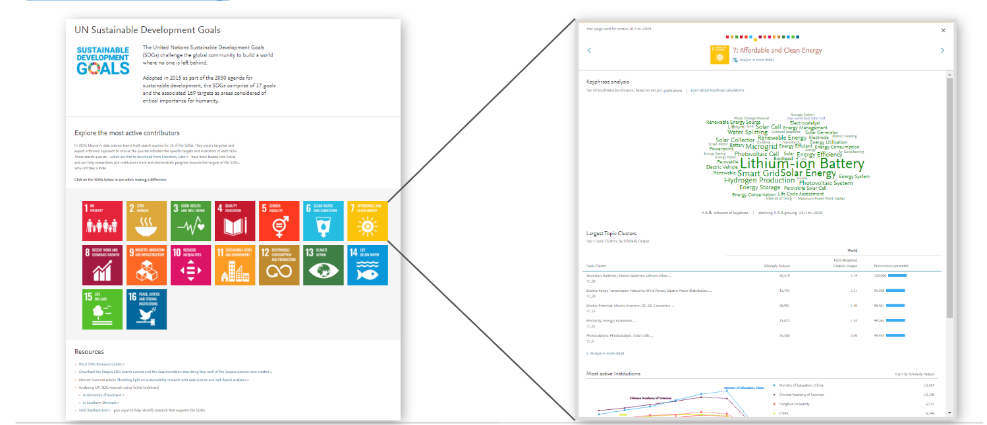Click the 'Water Splitting' keyphrase in the word cloud
987x425 pixels.
point(748,132)
